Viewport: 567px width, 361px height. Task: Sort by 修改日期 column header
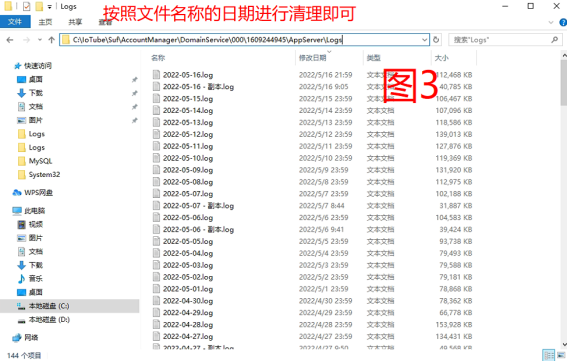[x=313, y=58]
